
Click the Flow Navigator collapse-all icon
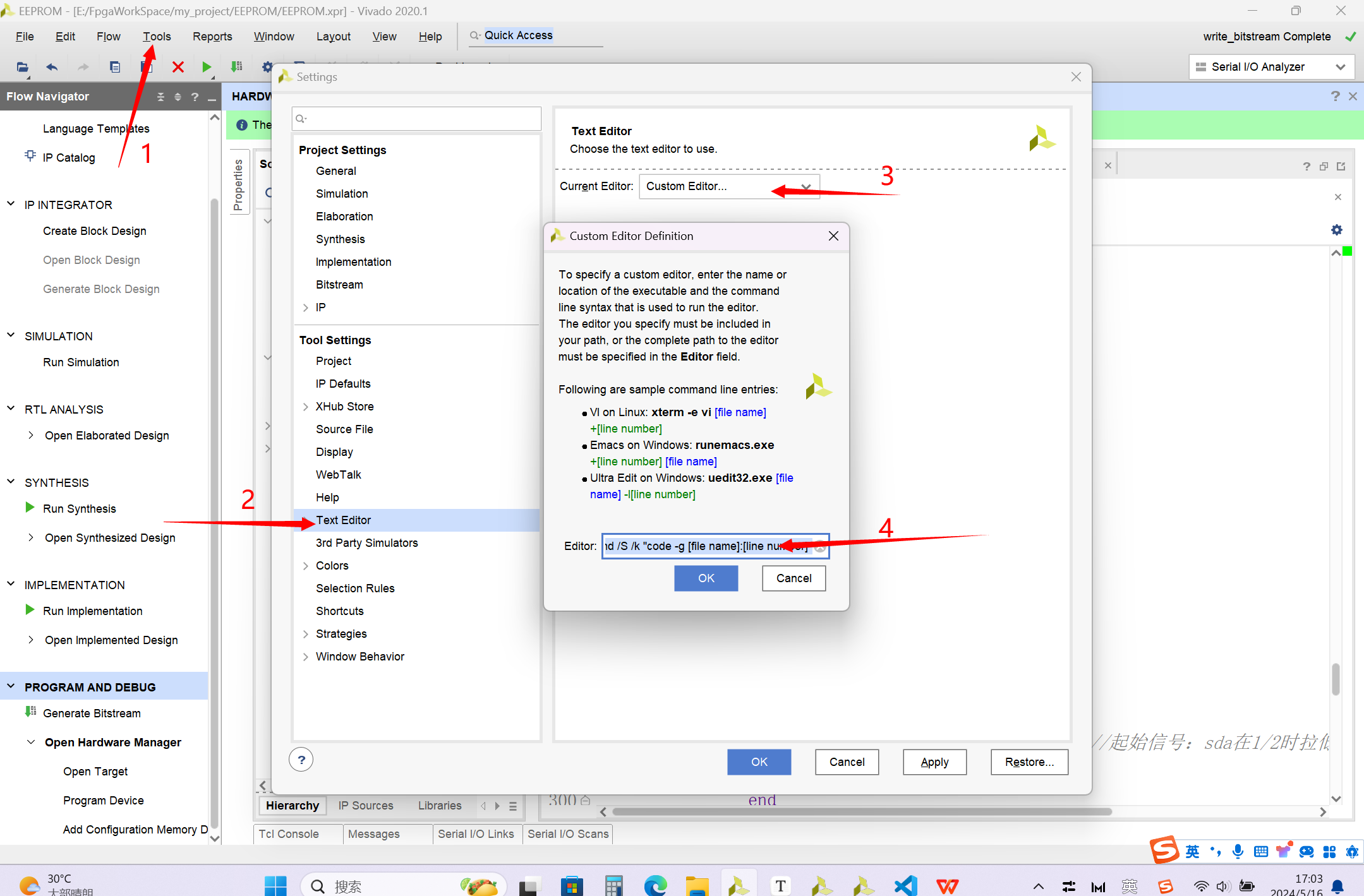coord(160,97)
